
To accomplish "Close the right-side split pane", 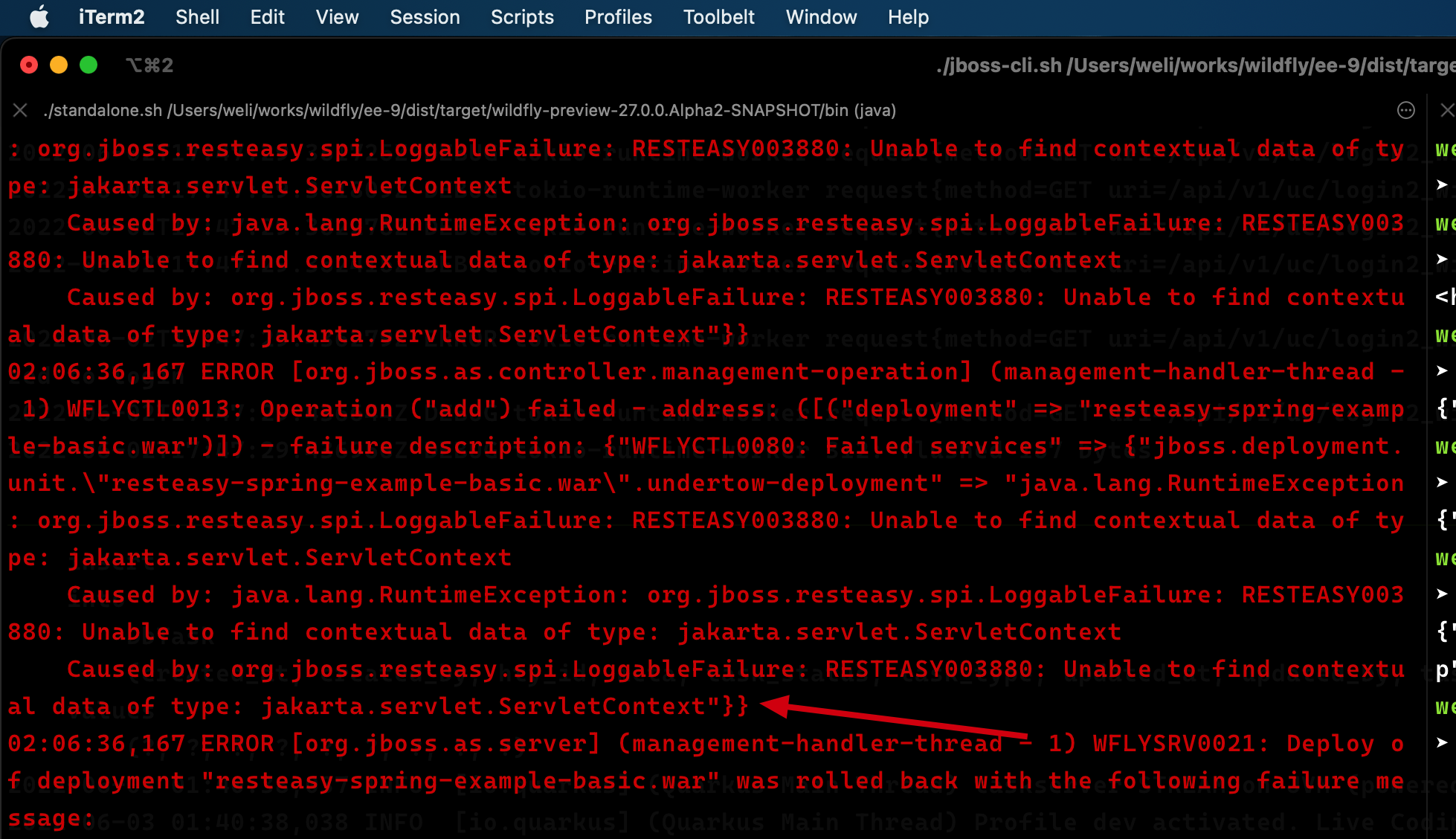I will coord(1446,111).
